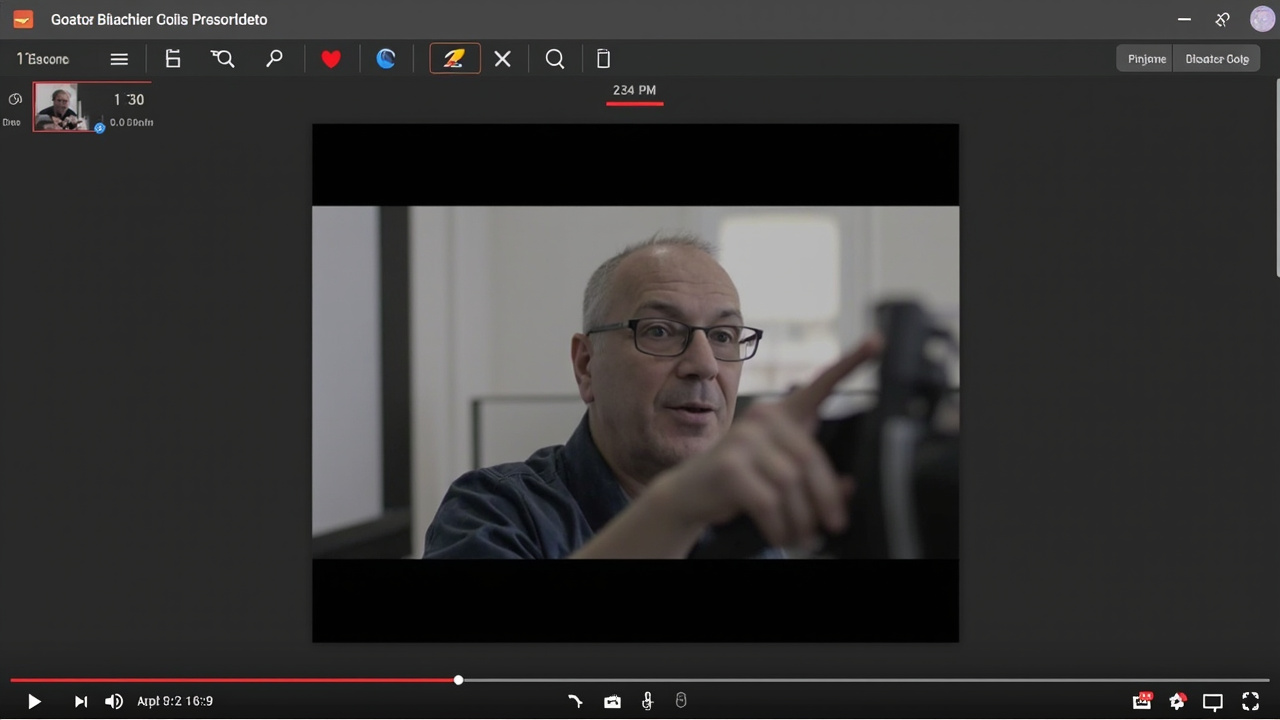Click the playback progress slider handle

458,680
